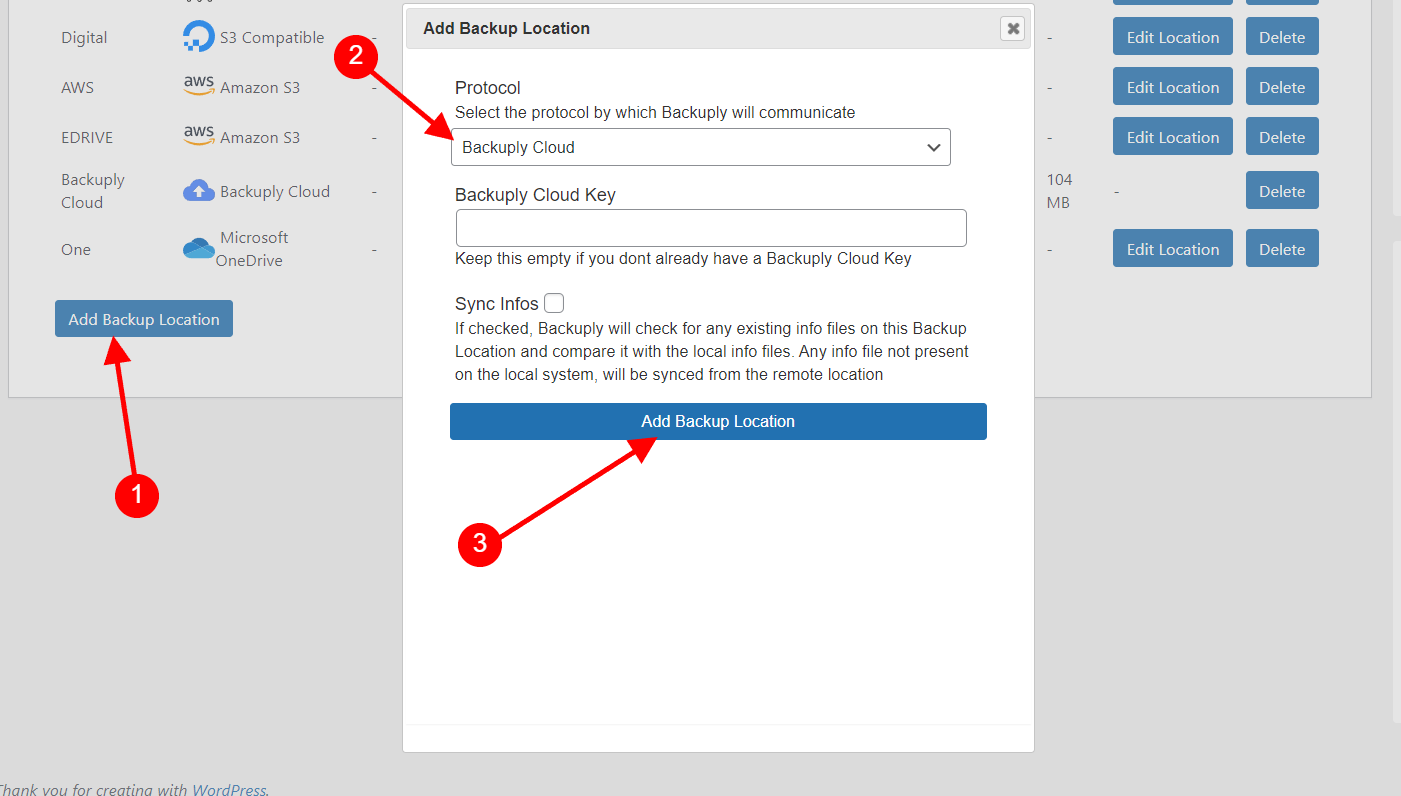The height and width of the screenshot is (796, 1401).
Task: Click Add Backup Location inside the modal
Action: pyautogui.click(x=718, y=421)
